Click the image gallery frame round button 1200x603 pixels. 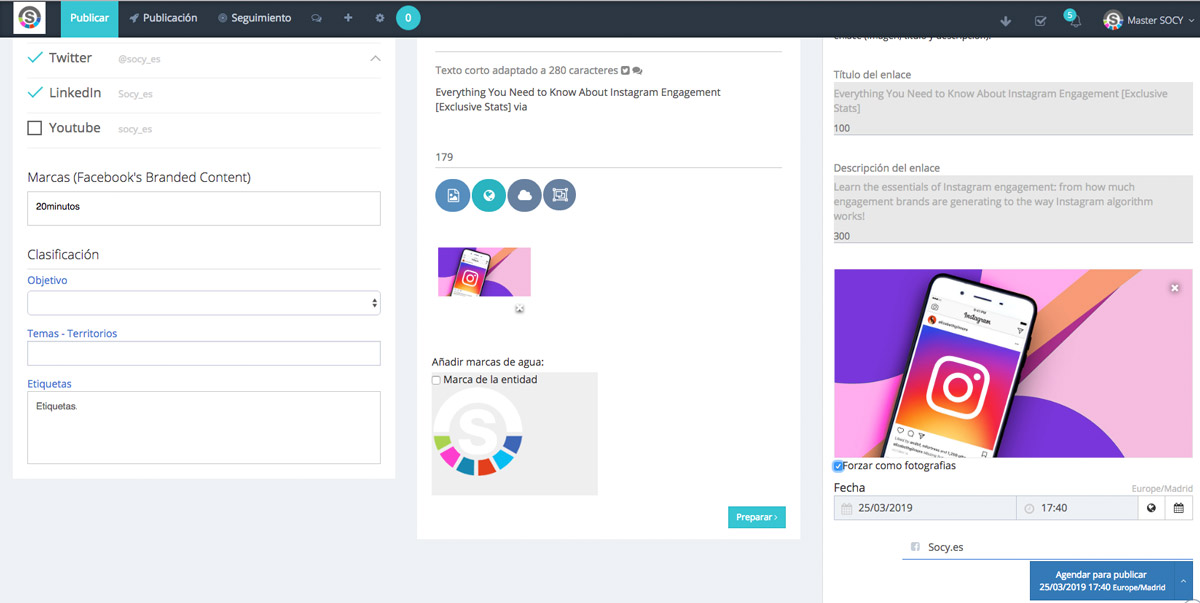click(x=560, y=195)
